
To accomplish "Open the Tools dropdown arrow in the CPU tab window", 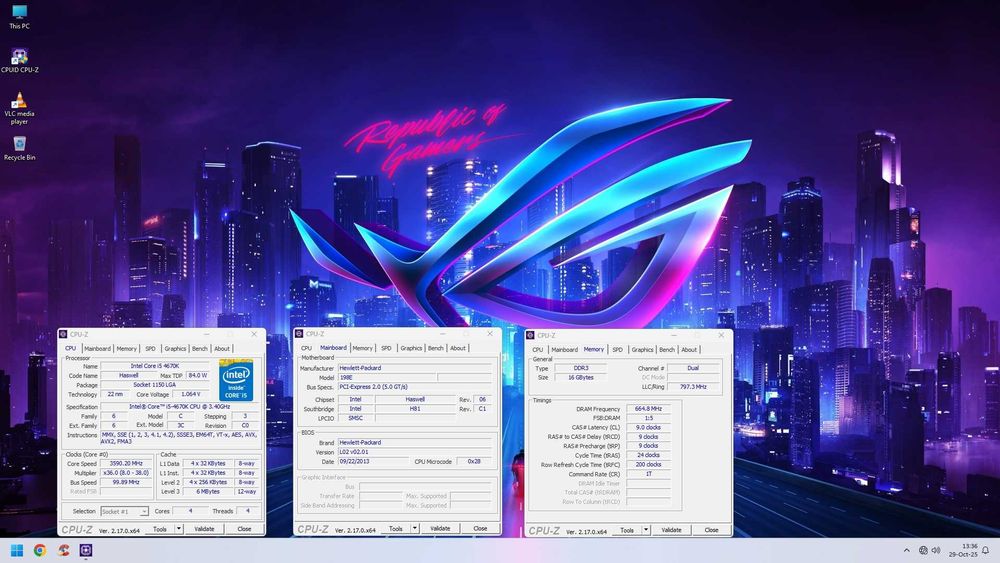I will 179,529.
